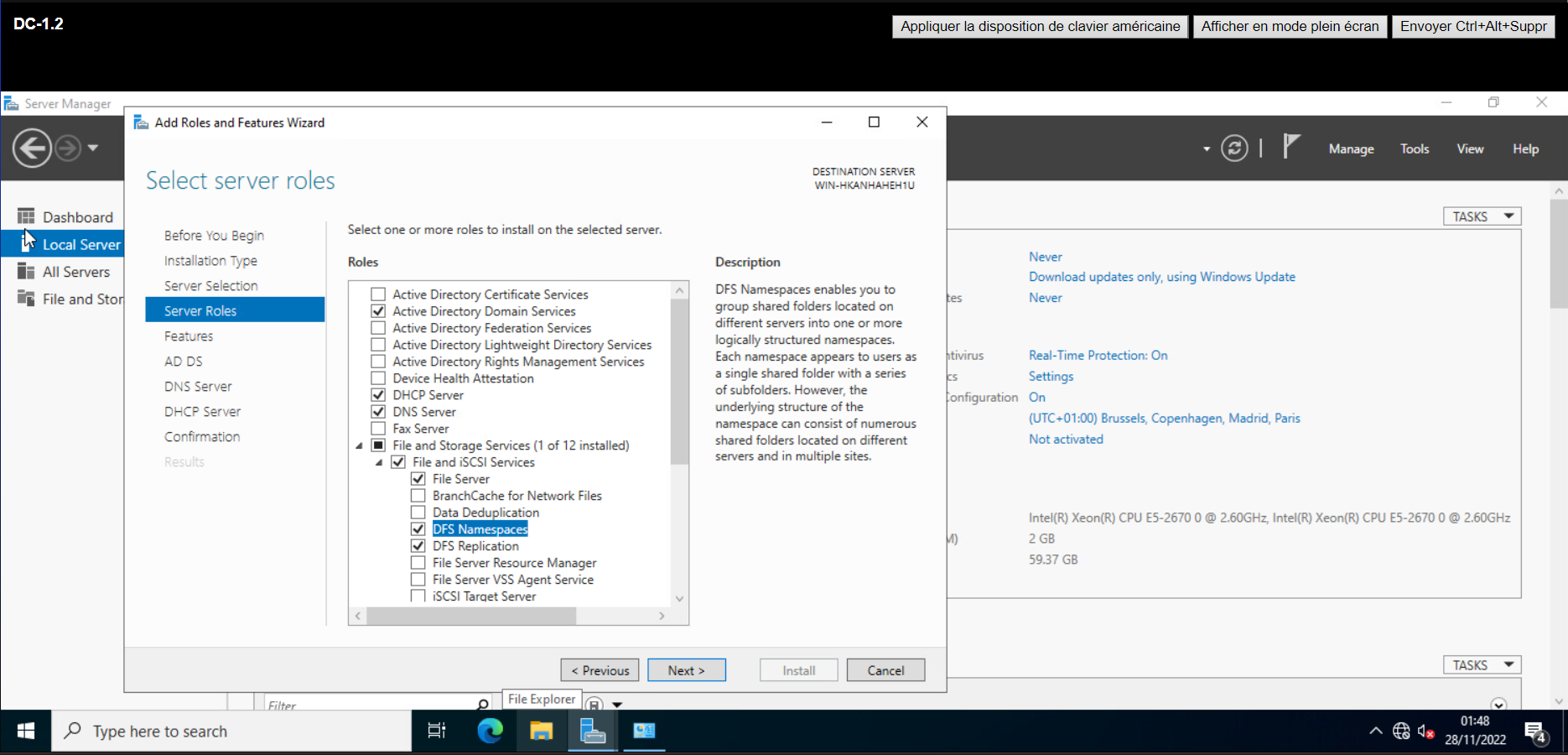The width and height of the screenshot is (1568, 755).
Task: Collapse File and iSCSI Services node
Action: 379,462
